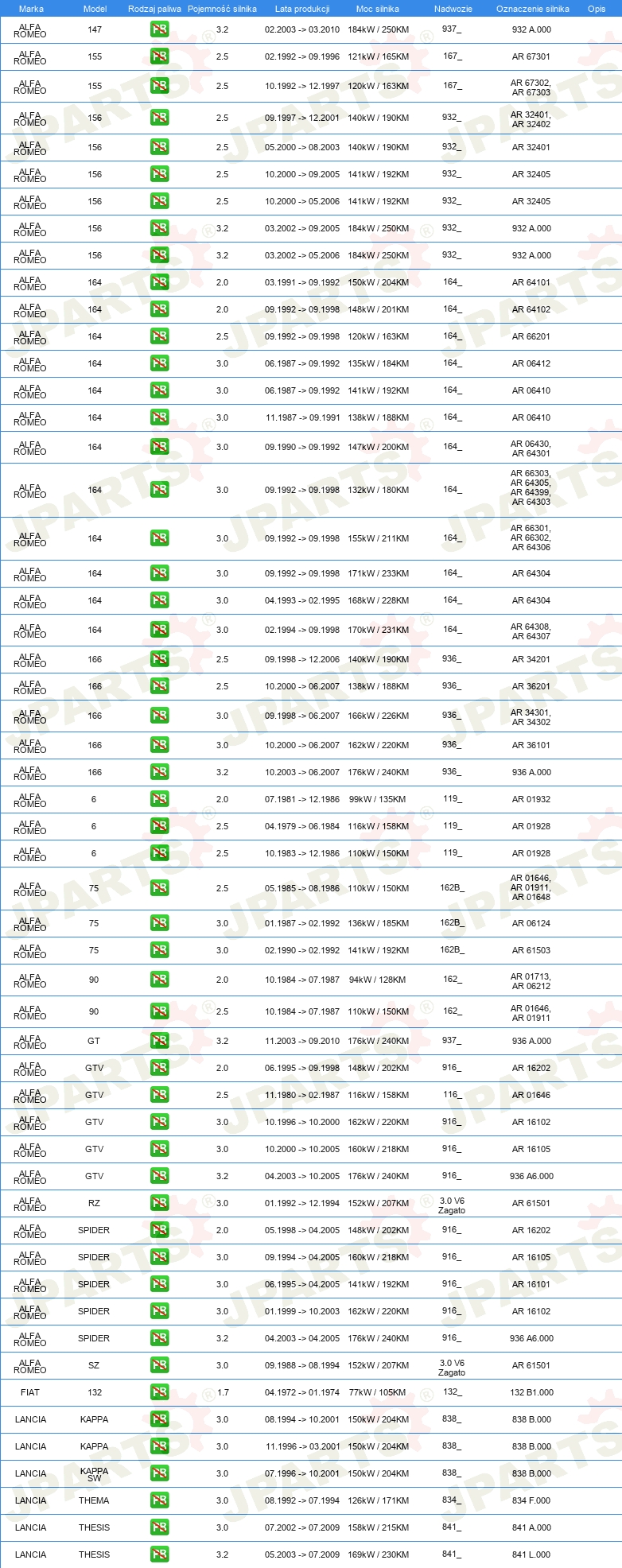Viewport: 622px width, 1568px height.
Task: Click the Marka column header
Action: (x=31, y=9)
